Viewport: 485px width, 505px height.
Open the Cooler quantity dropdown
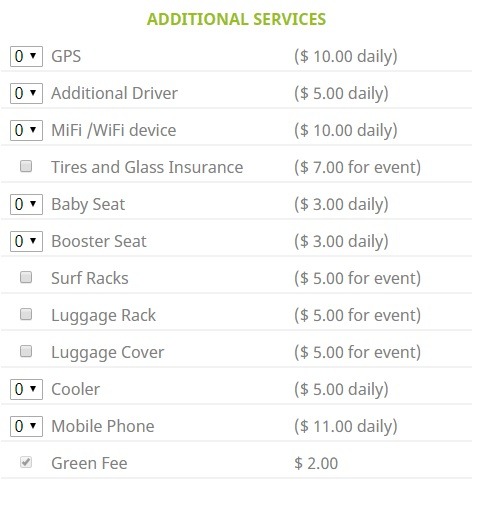[x=26, y=389]
